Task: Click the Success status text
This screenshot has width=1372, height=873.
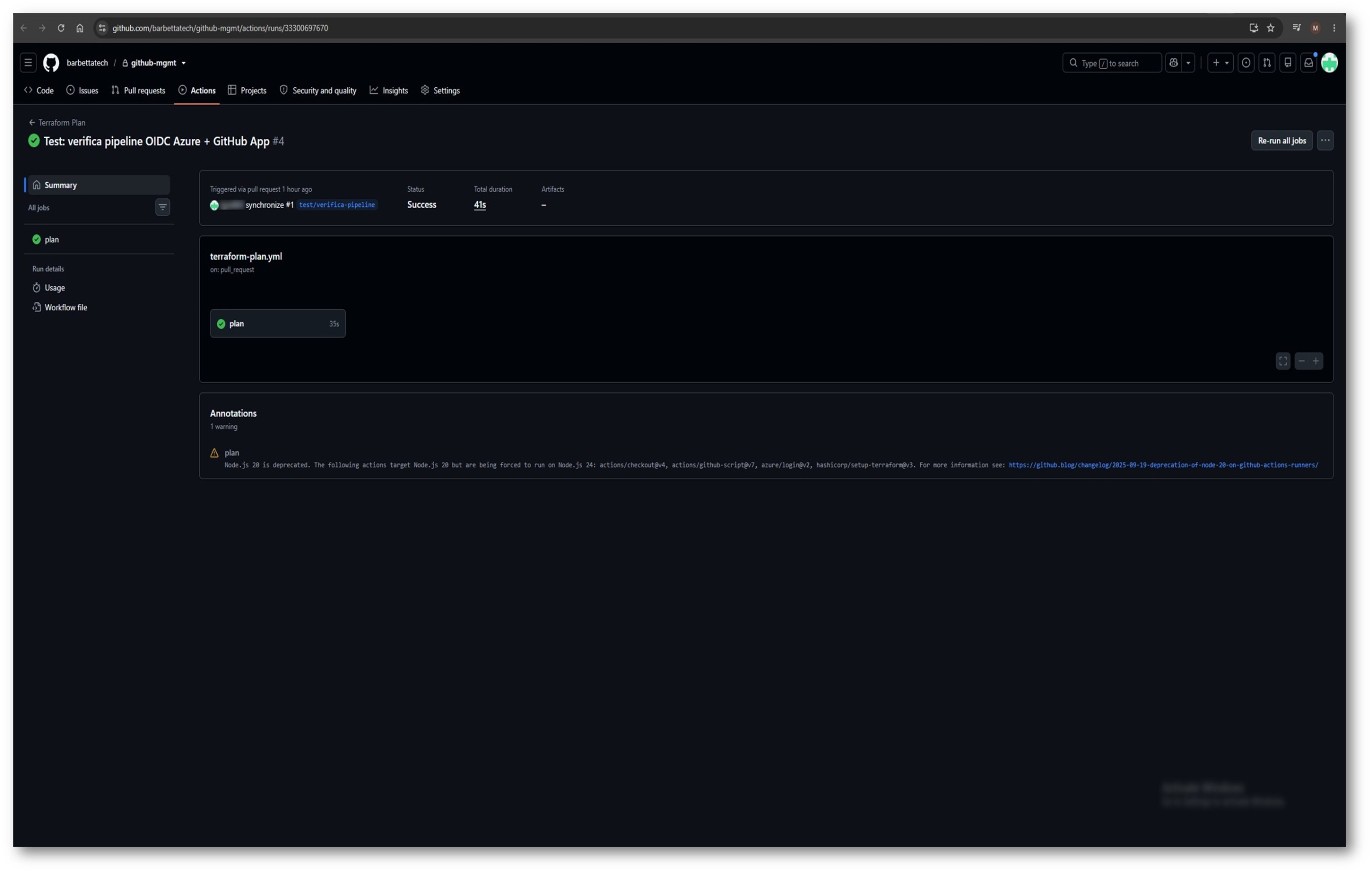Action: [x=422, y=205]
